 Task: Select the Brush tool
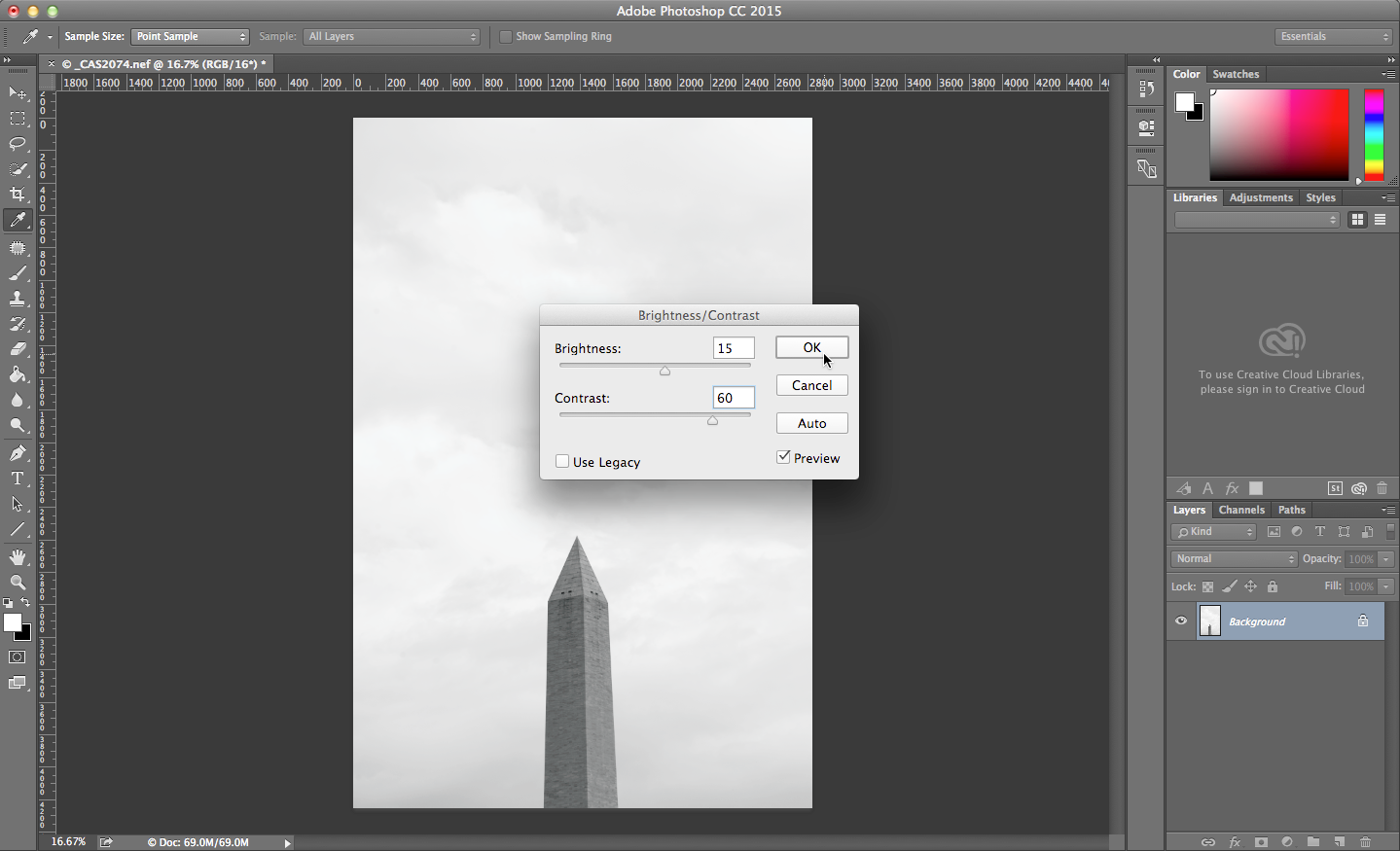click(18, 273)
